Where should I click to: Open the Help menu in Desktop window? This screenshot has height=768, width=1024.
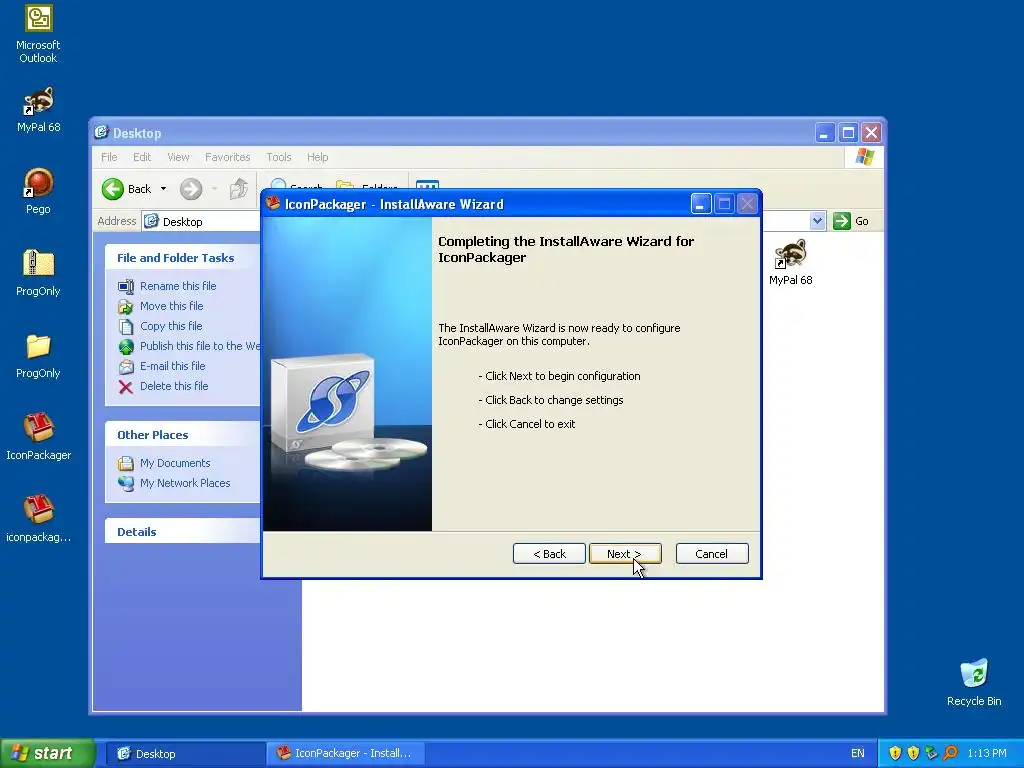coord(317,157)
